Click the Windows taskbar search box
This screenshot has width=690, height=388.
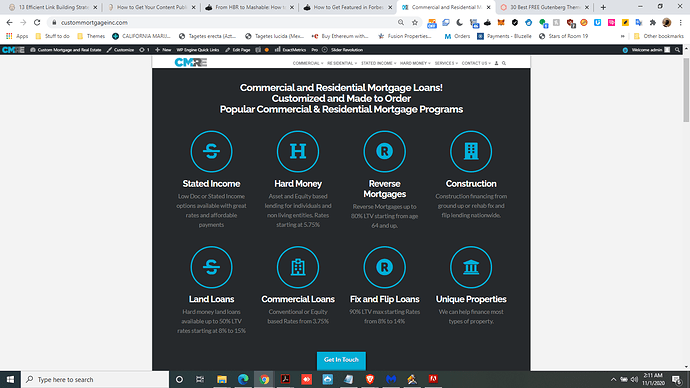pyautogui.click(x=95, y=379)
